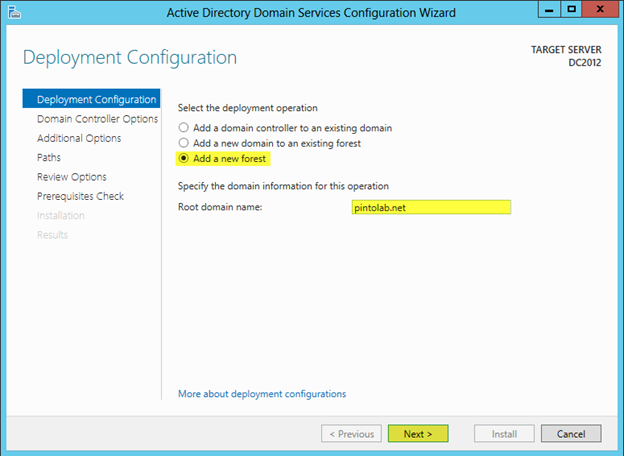
Task: Click the window title text
Action: (x=311, y=13)
